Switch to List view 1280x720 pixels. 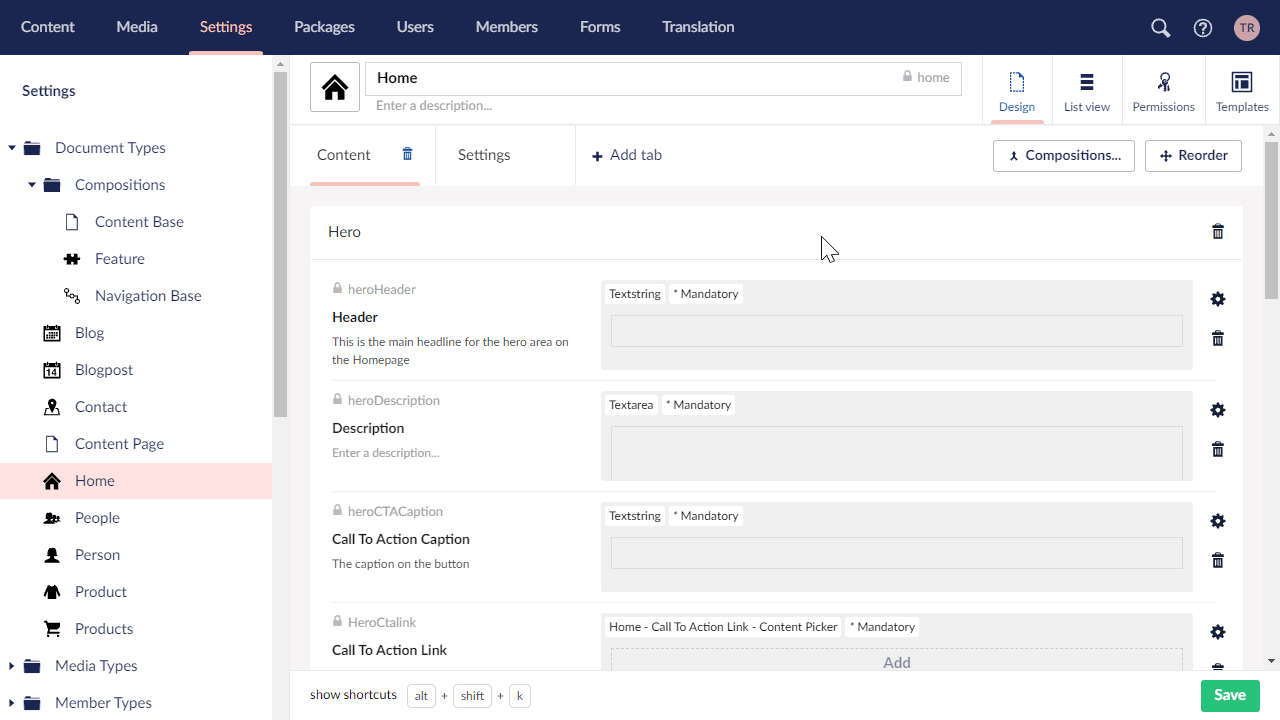click(x=1087, y=90)
